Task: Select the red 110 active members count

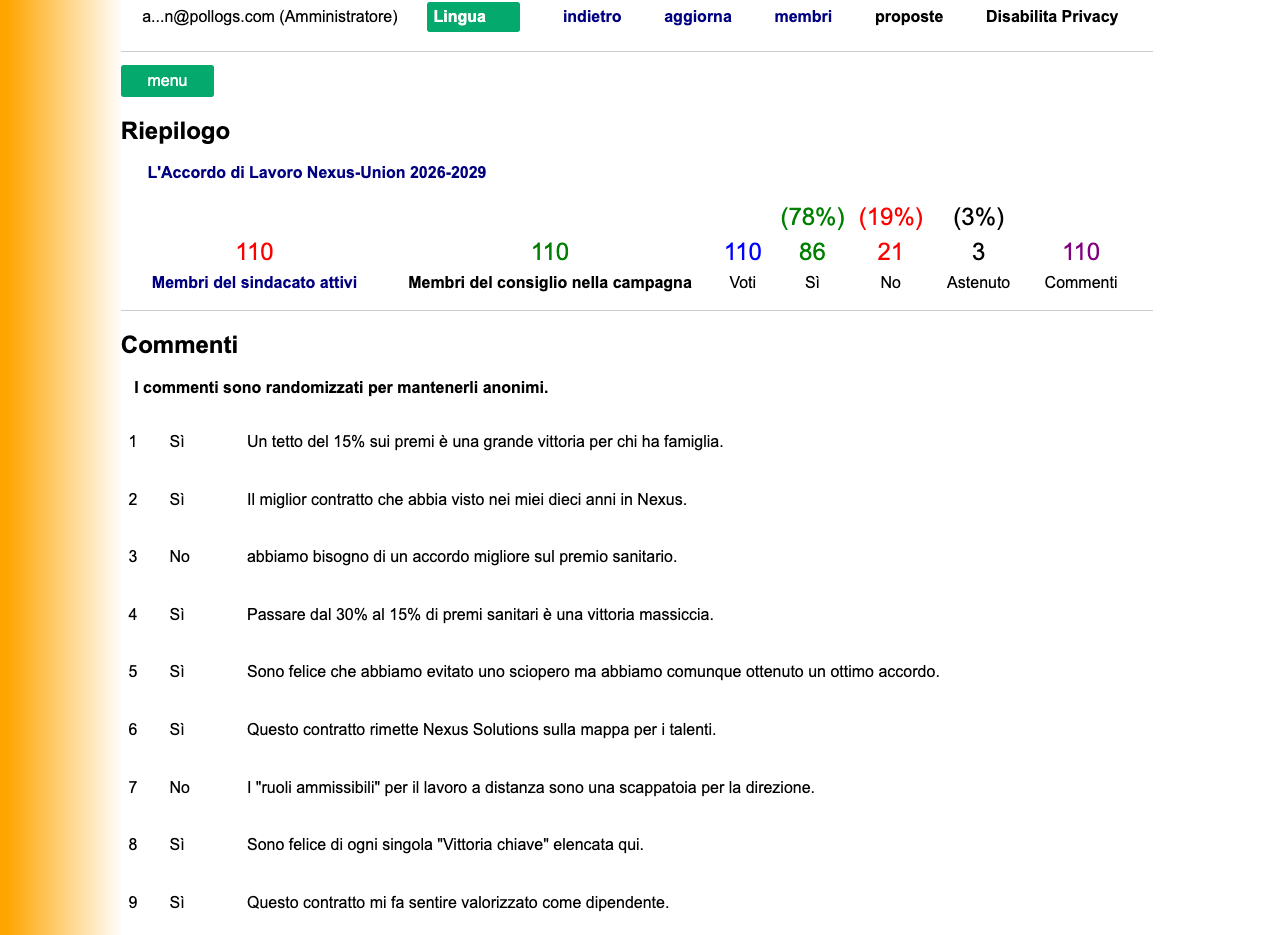Action: 254,252
